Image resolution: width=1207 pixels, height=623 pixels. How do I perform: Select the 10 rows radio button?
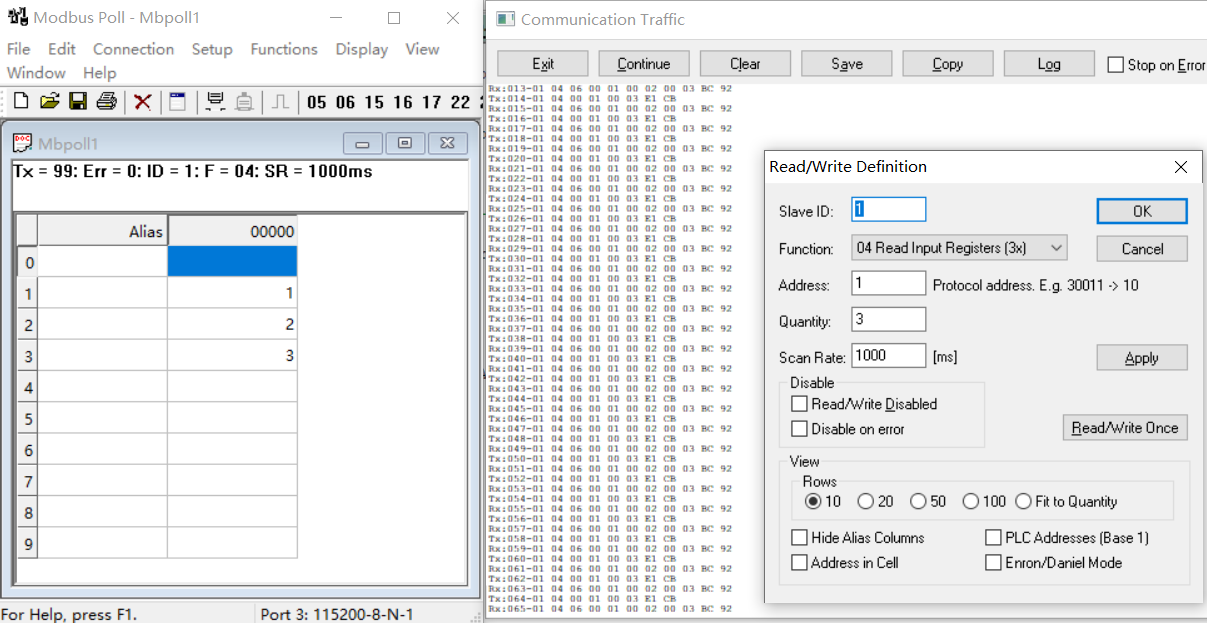(x=813, y=501)
